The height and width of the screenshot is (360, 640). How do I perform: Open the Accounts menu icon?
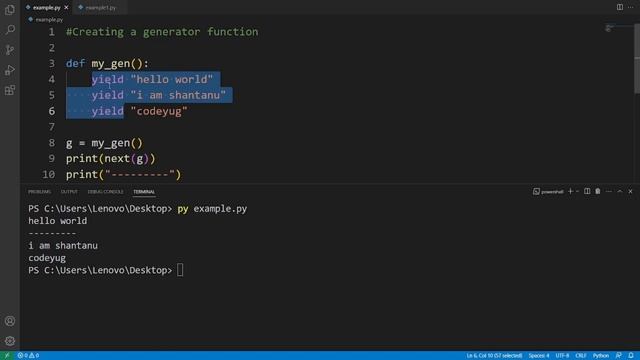10,321
